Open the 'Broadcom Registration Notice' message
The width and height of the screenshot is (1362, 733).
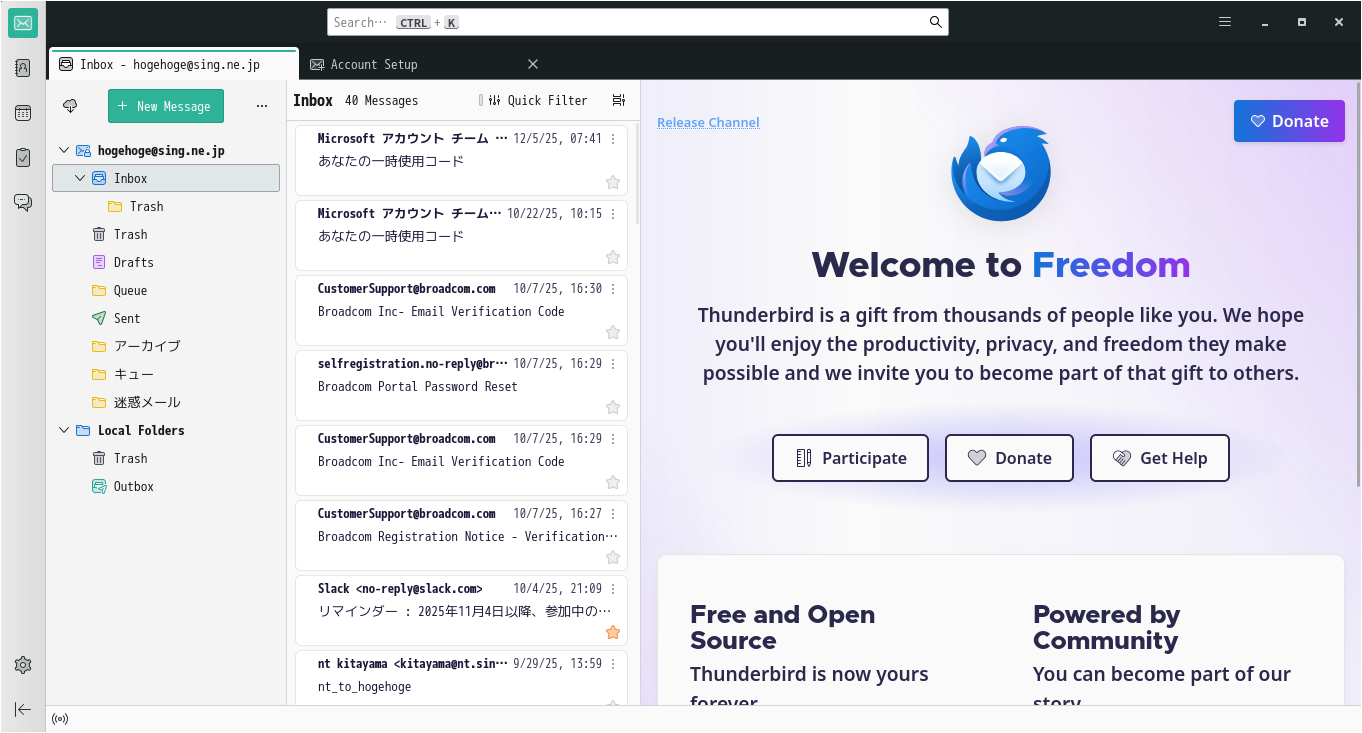coord(461,535)
